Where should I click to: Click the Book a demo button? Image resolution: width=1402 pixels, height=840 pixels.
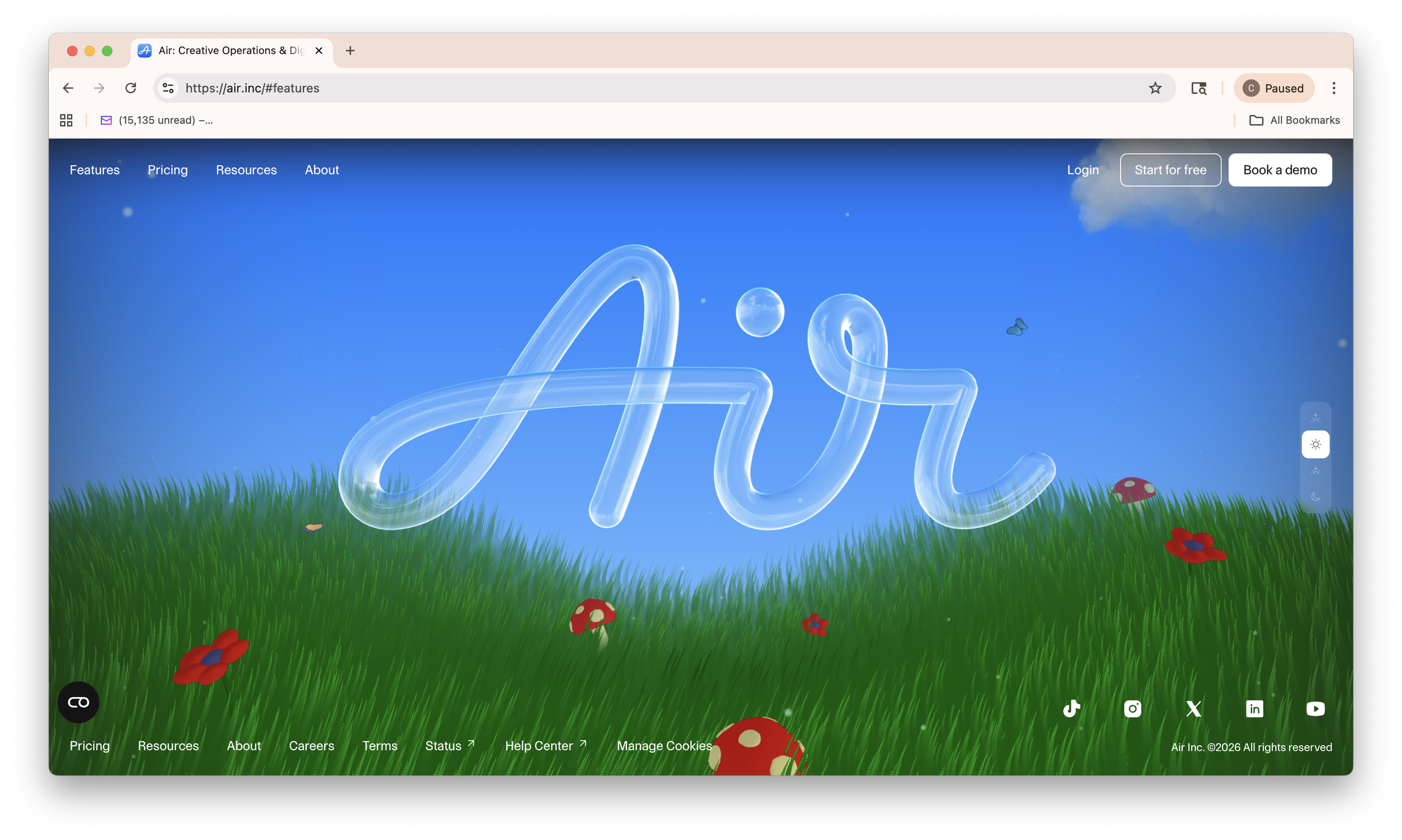coord(1280,170)
